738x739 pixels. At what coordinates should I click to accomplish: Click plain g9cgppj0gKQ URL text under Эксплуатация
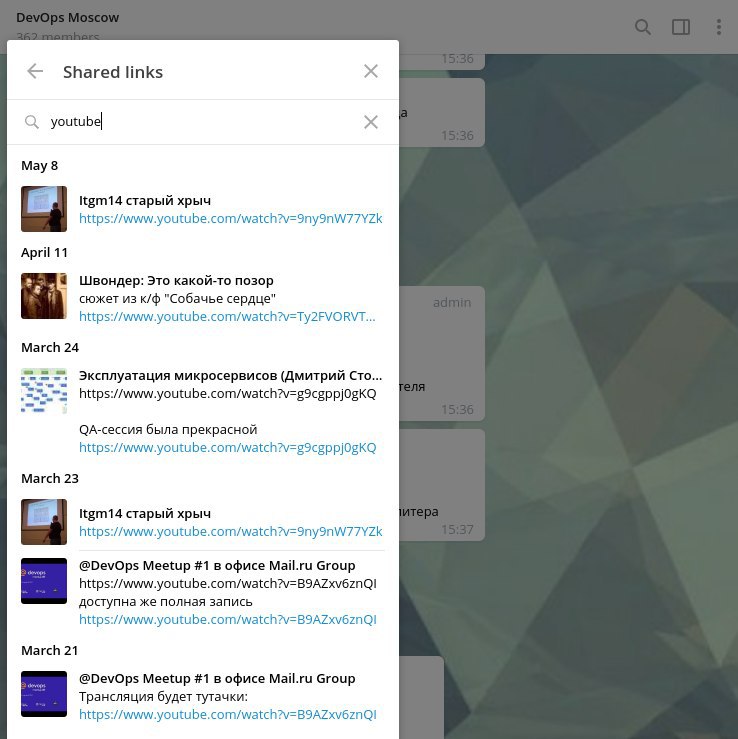point(228,394)
